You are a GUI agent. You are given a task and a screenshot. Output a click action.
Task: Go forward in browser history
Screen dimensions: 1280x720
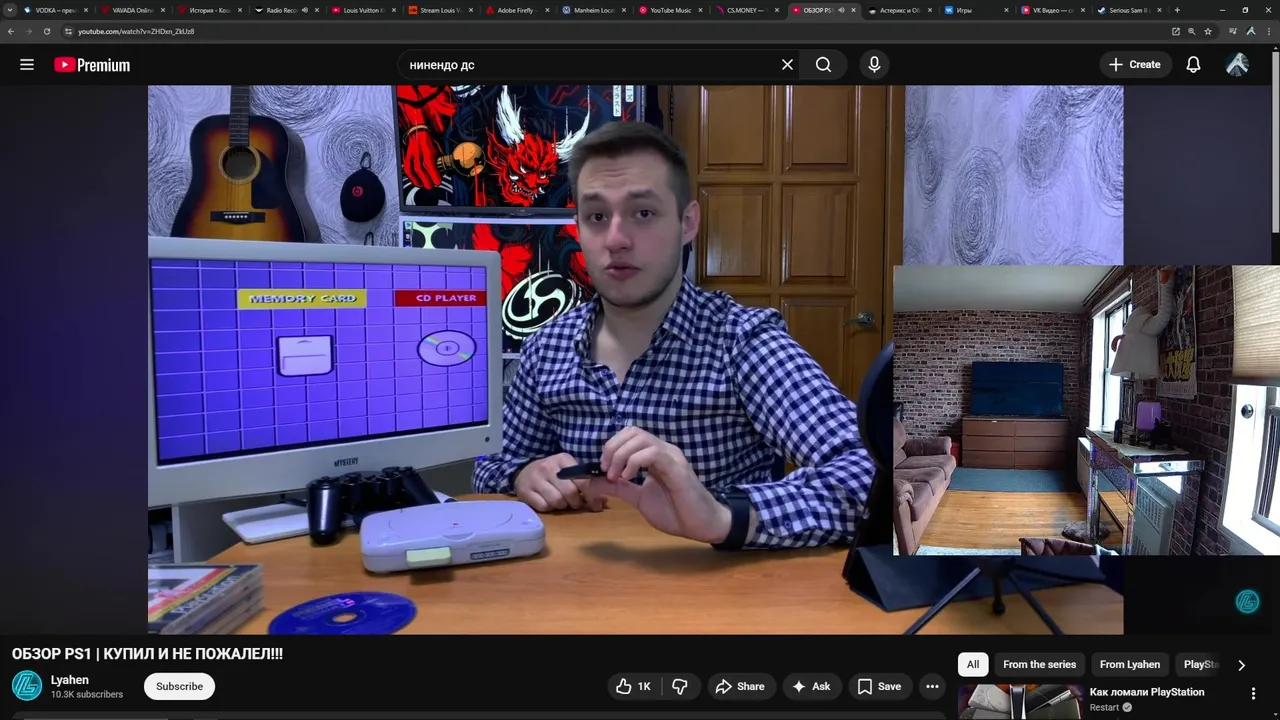pos(29,31)
